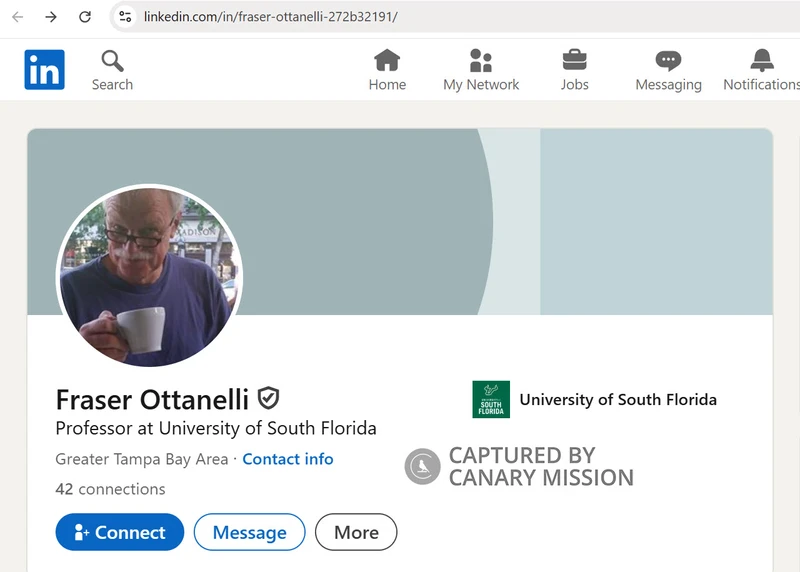Open the University of South Florida logo
This screenshot has width=800, height=572.
(491, 400)
